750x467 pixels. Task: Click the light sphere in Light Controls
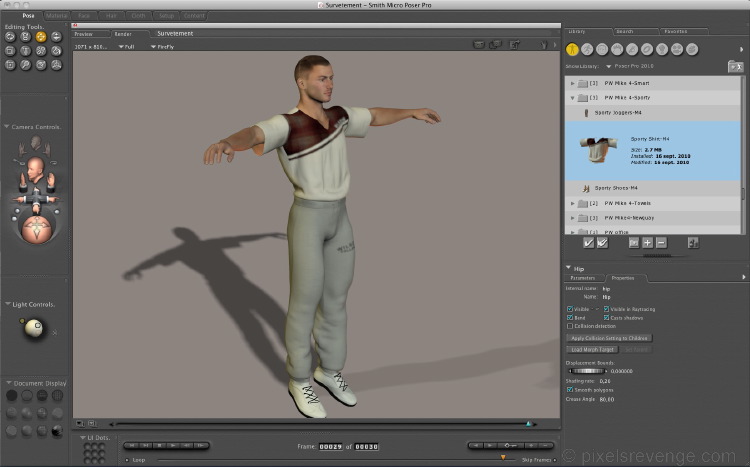(x=34, y=328)
